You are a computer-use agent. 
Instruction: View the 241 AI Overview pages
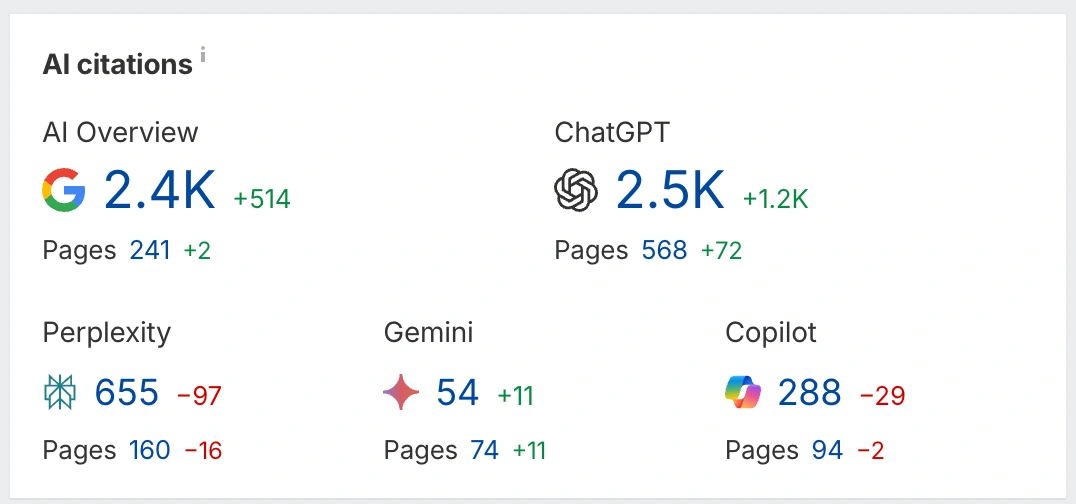(150, 250)
